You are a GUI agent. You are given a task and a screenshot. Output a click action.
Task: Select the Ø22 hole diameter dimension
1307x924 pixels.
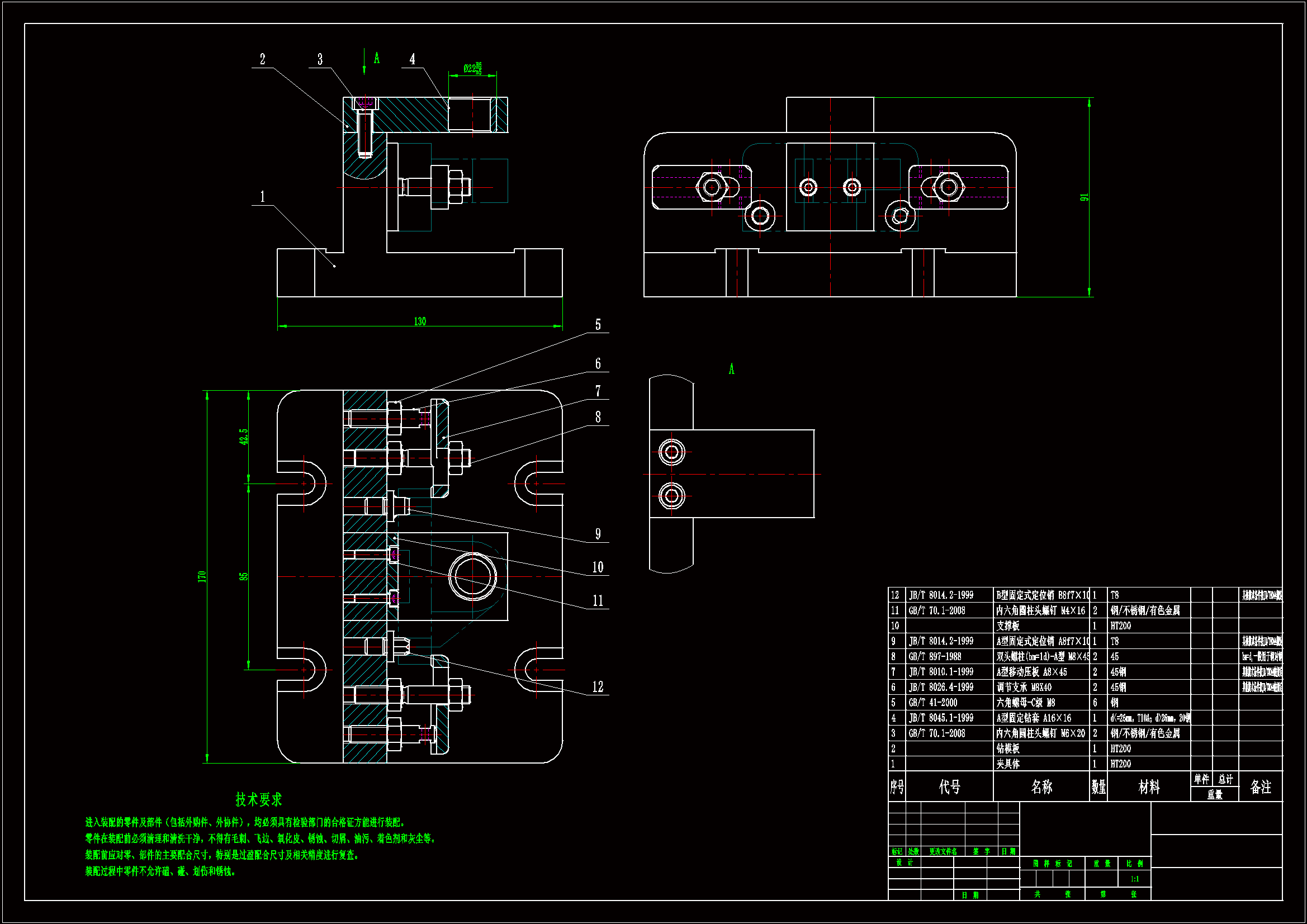[x=472, y=69]
